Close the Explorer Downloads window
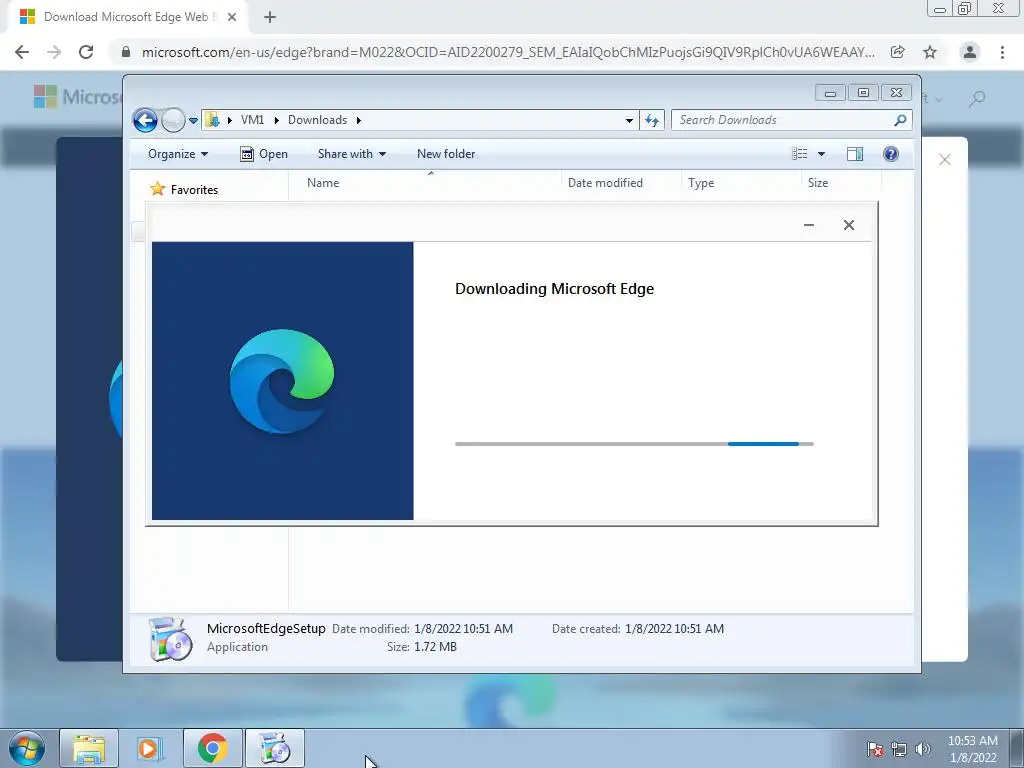The height and width of the screenshot is (768, 1024). pos(897,93)
